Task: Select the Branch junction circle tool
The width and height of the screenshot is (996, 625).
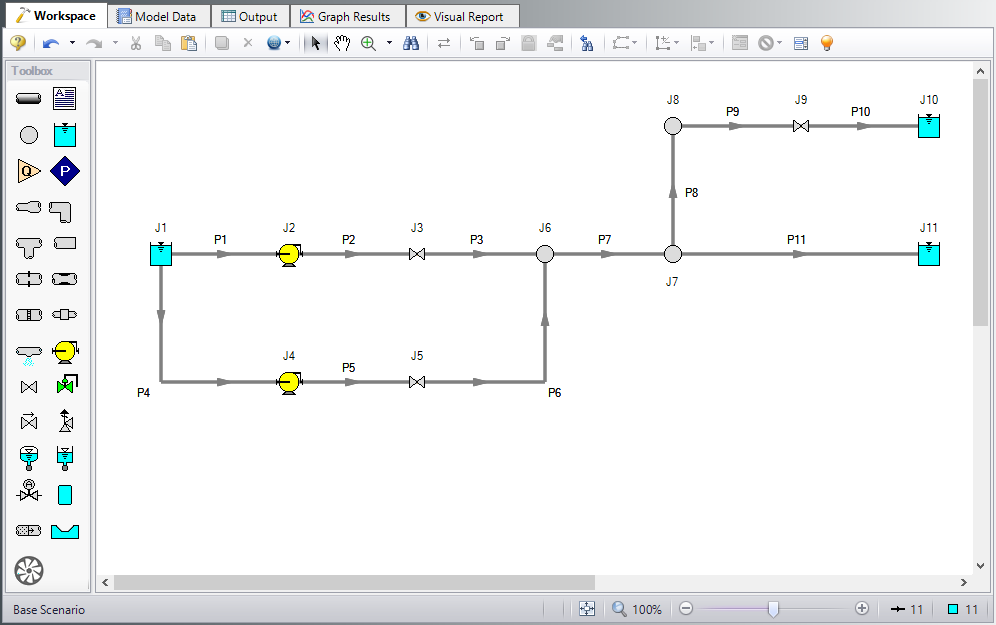Action: (28, 134)
